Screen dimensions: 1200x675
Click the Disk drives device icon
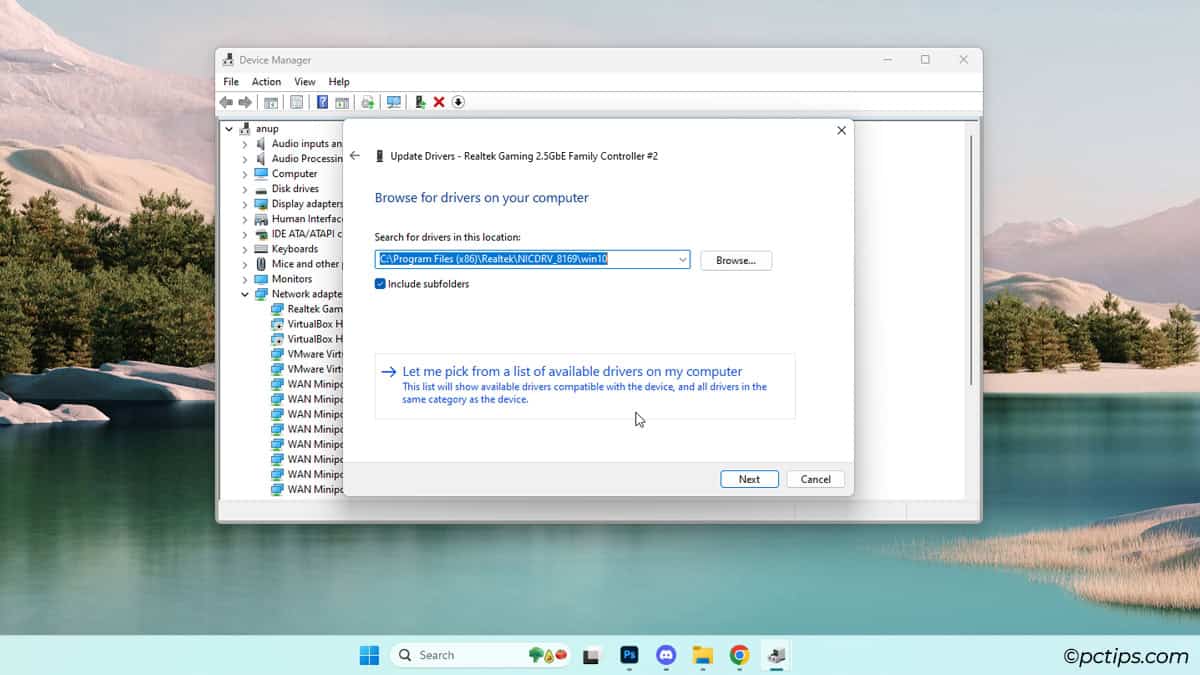pos(261,189)
